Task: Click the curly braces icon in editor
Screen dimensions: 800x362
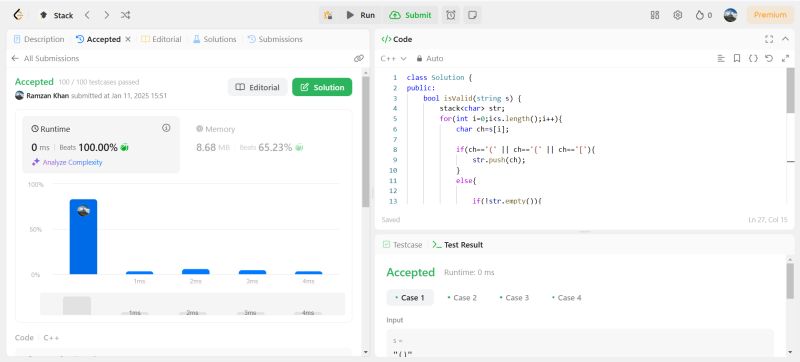Action: coord(753,59)
